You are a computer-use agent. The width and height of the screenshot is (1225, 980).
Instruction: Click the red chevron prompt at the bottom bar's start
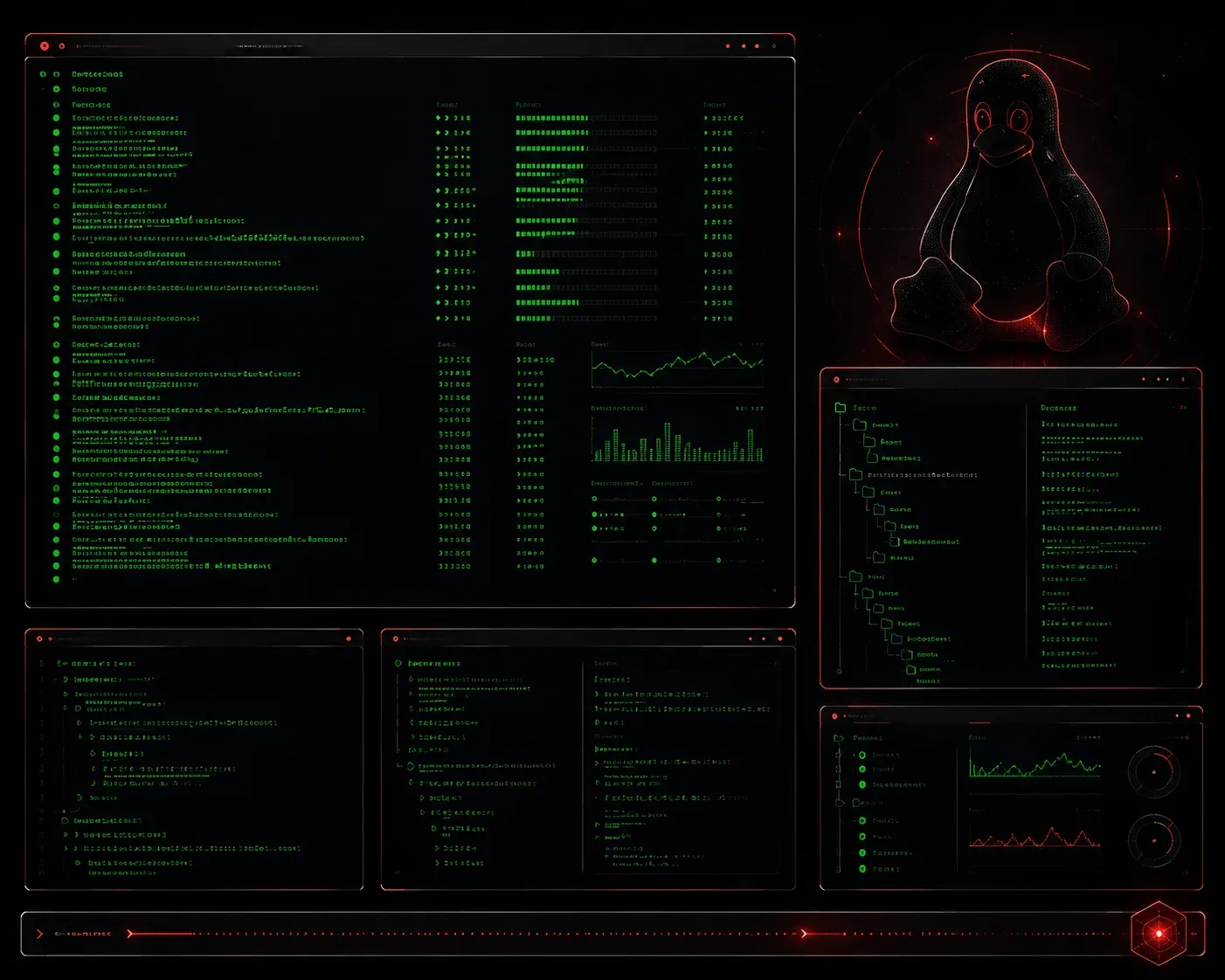39,934
